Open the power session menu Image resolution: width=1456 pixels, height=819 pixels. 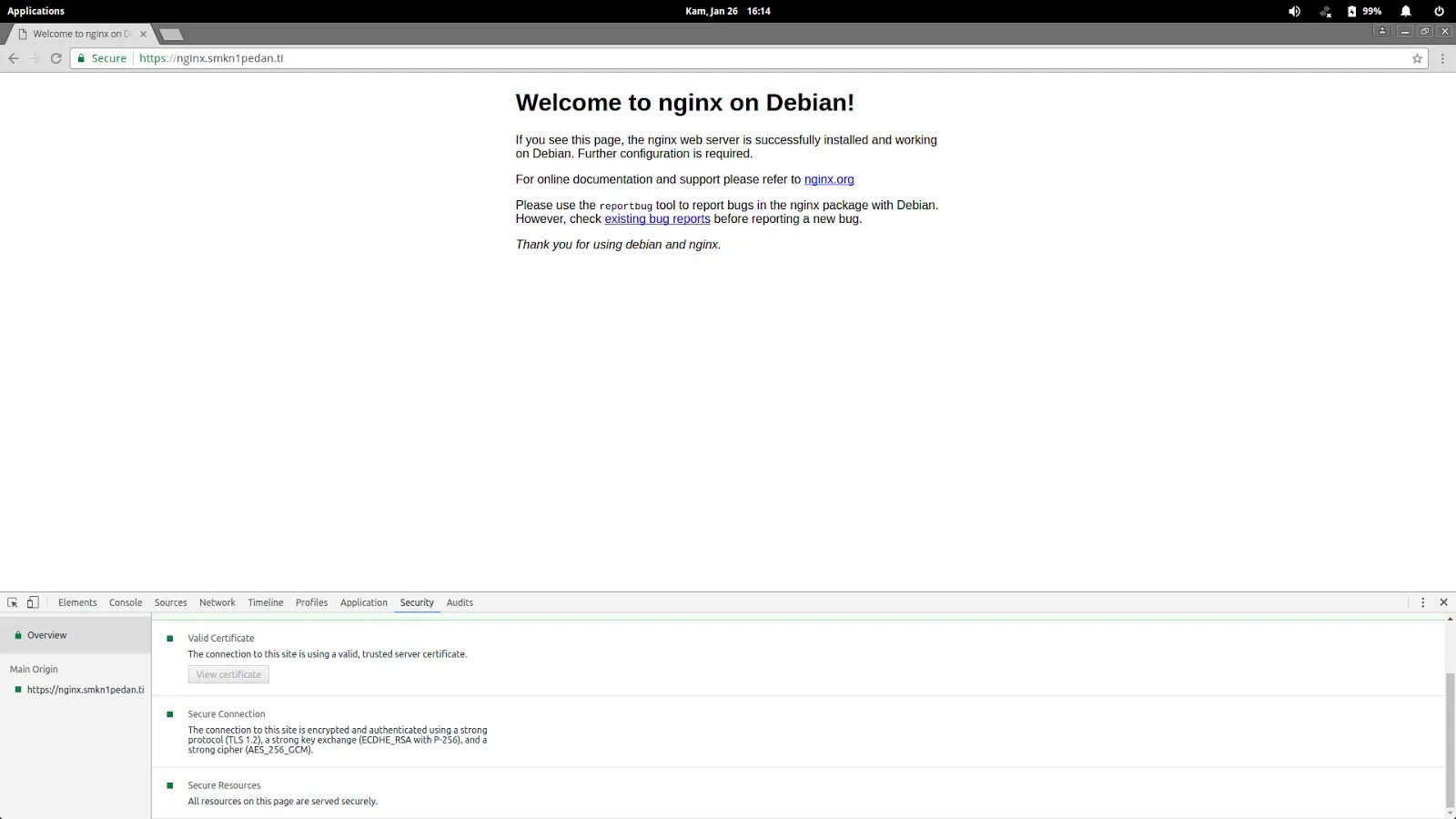1439,11
